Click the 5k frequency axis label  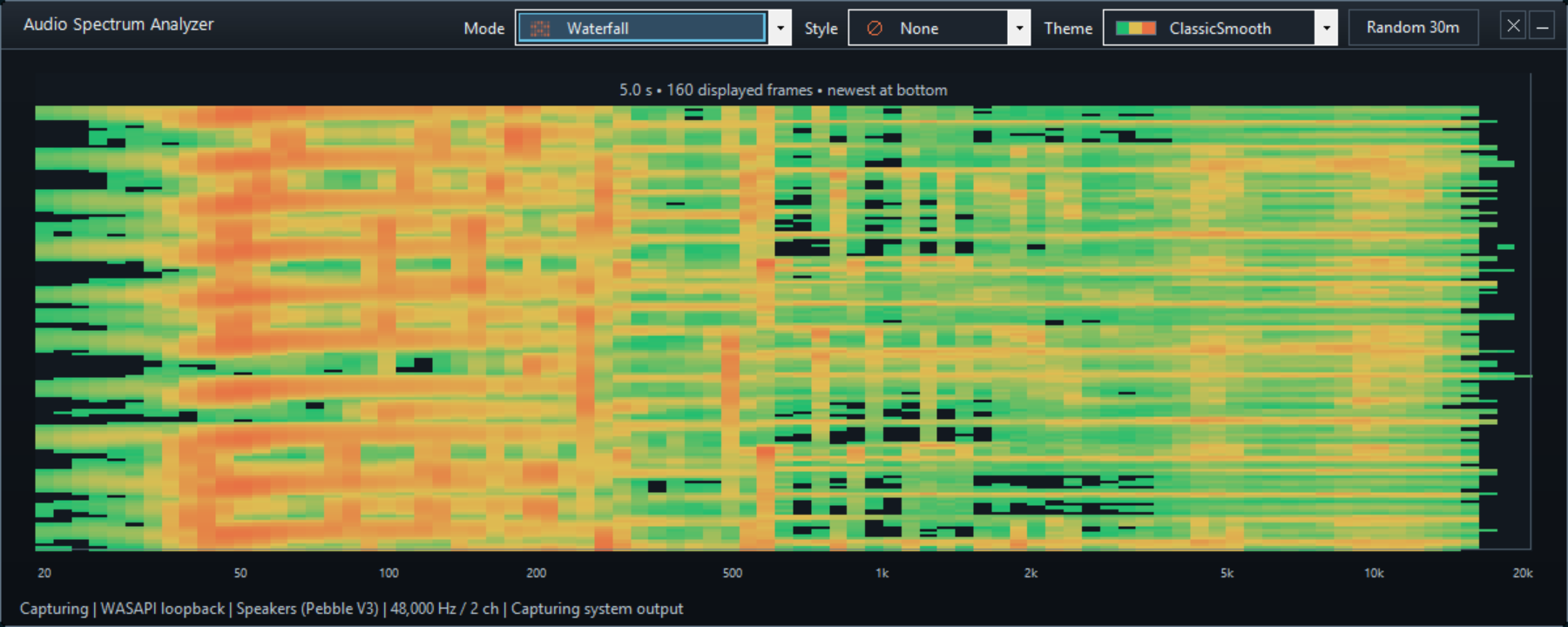[1227, 573]
